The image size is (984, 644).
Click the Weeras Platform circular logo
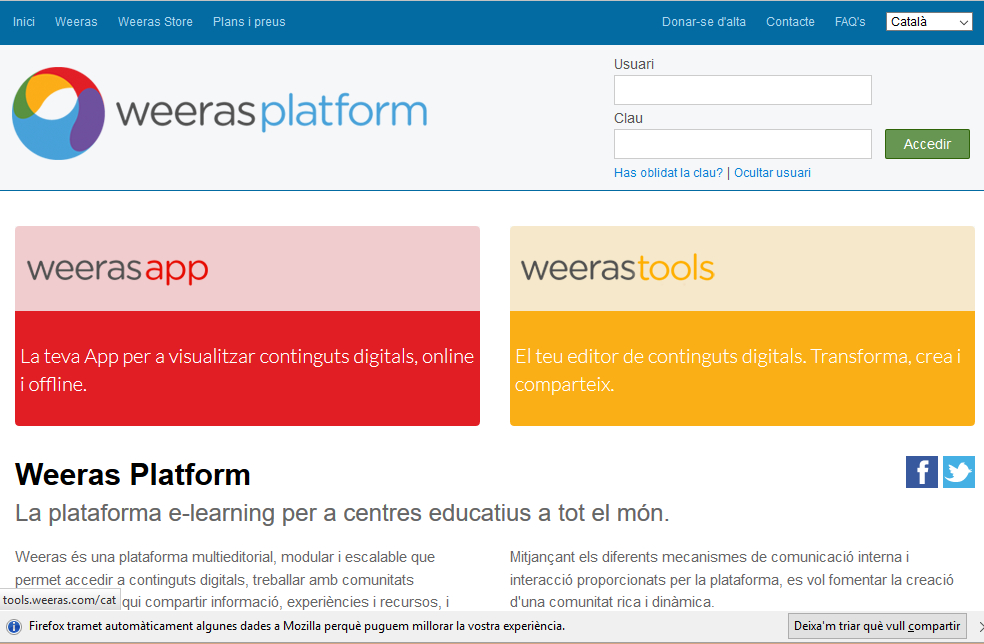click(x=59, y=113)
